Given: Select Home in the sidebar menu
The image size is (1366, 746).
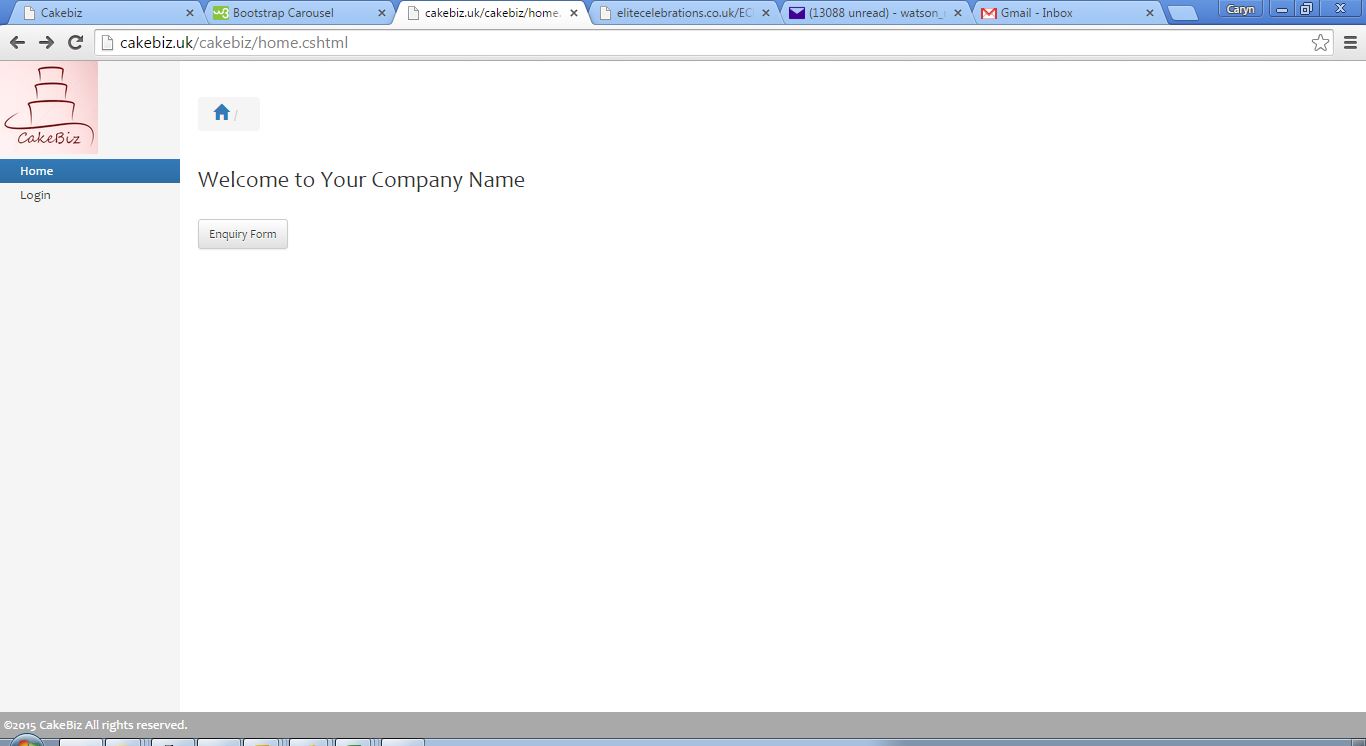Looking at the screenshot, I should (x=37, y=171).
